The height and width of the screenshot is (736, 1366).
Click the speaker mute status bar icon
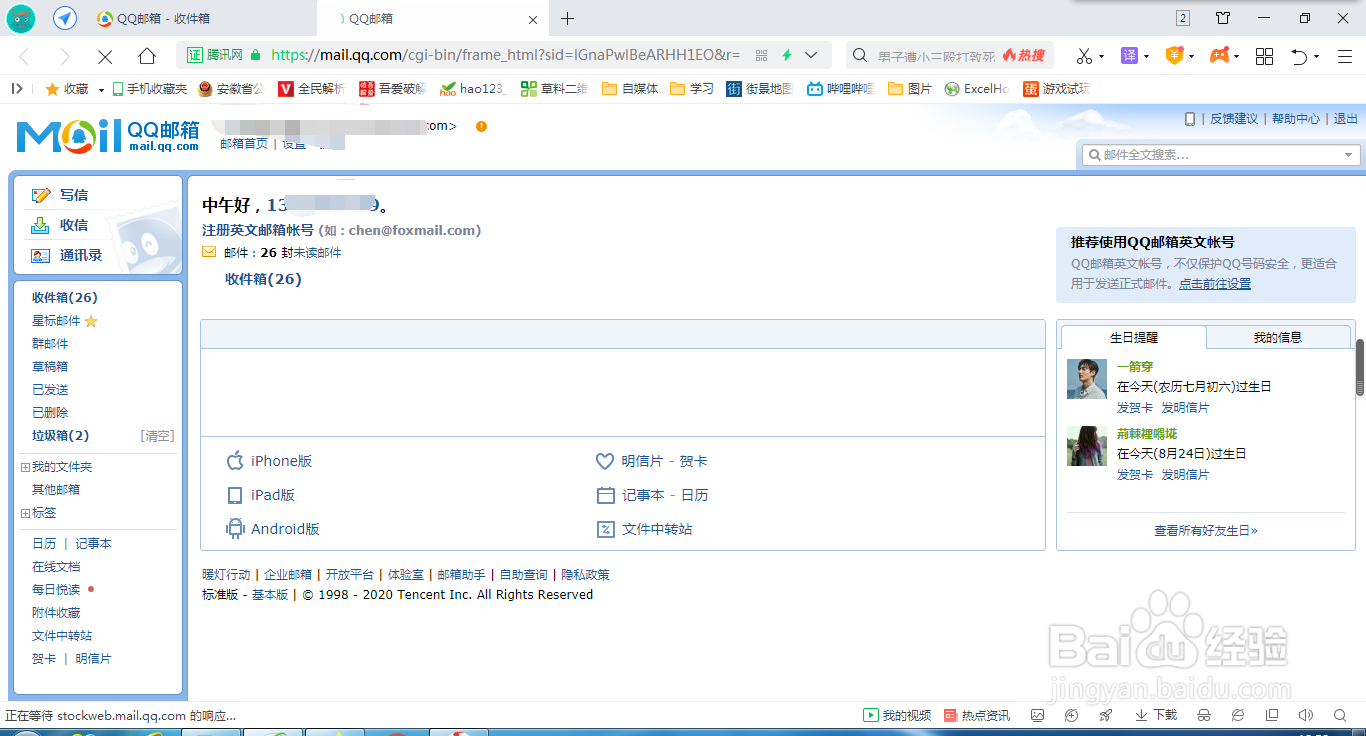(x=1305, y=715)
